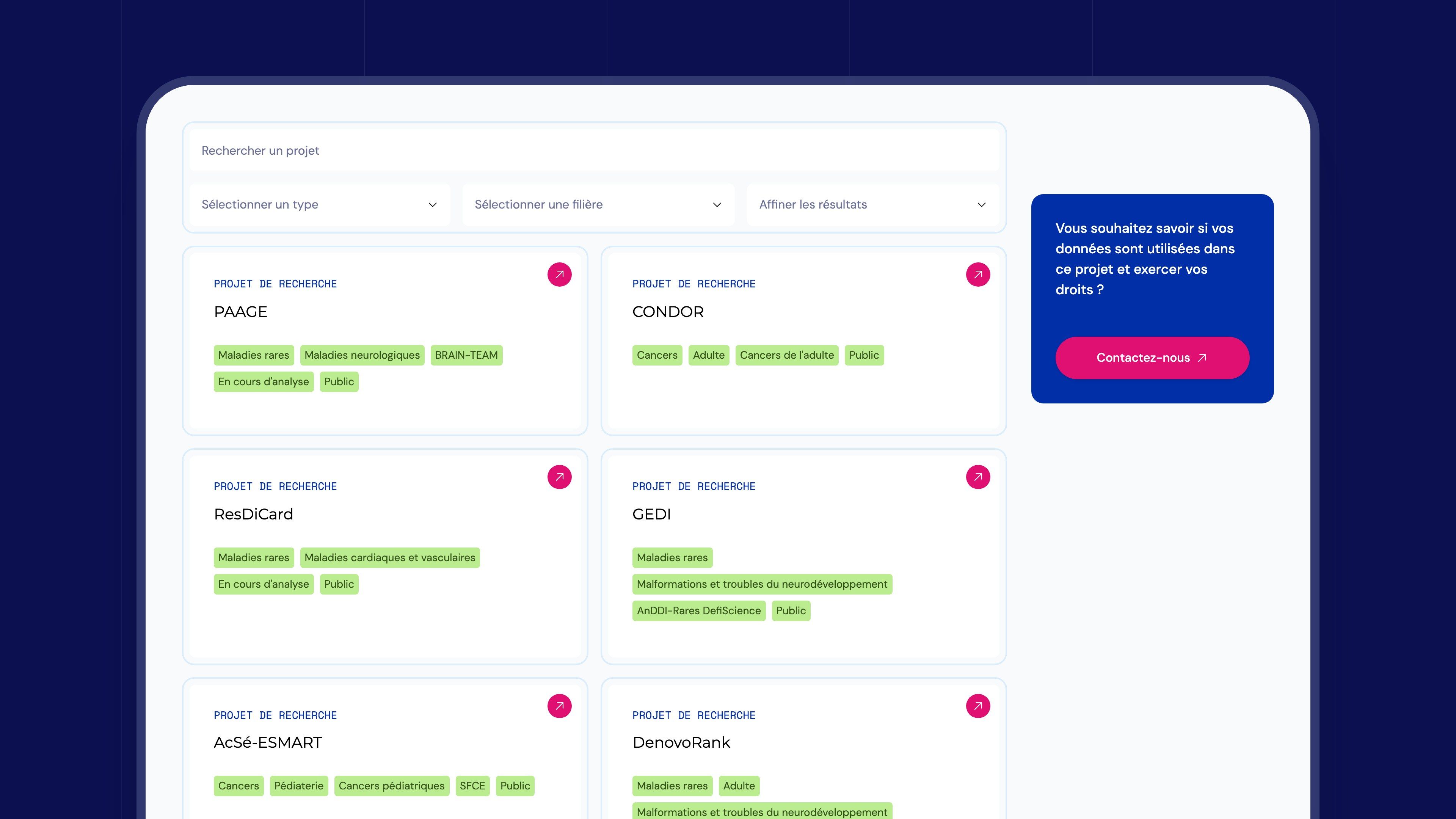Click 'Cancers de l'adulte' tag on CONDOR
The width and height of the screenshot is (1456, 819).
point(787,355)
